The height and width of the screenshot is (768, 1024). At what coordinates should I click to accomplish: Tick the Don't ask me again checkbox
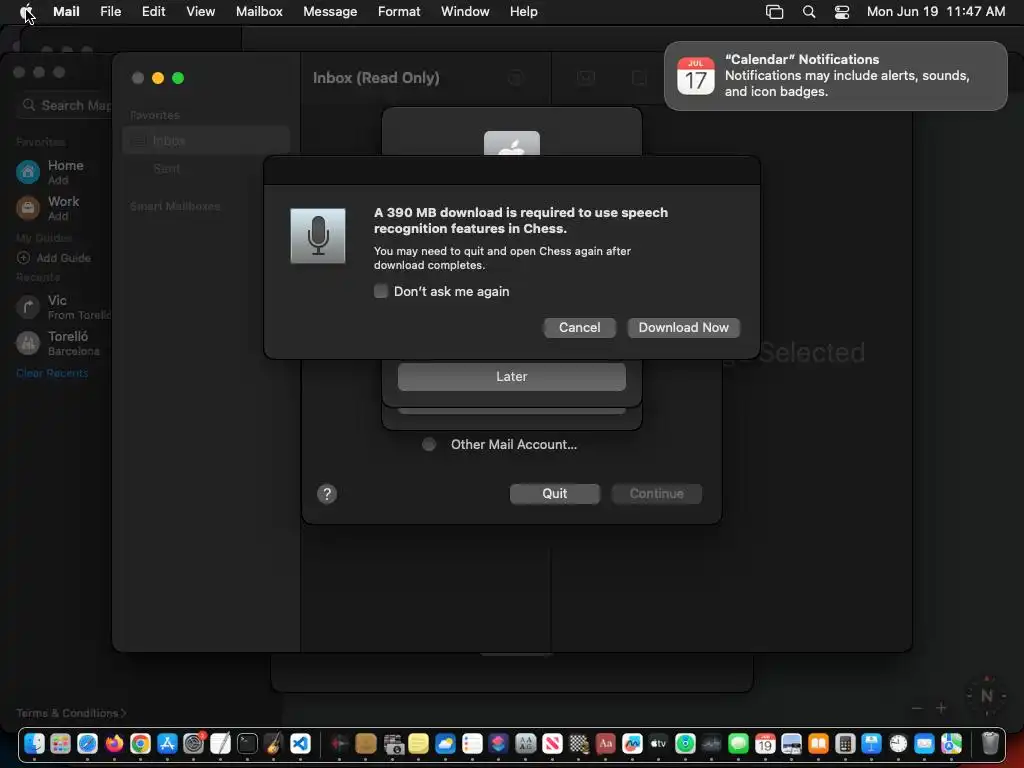point(381,291)
